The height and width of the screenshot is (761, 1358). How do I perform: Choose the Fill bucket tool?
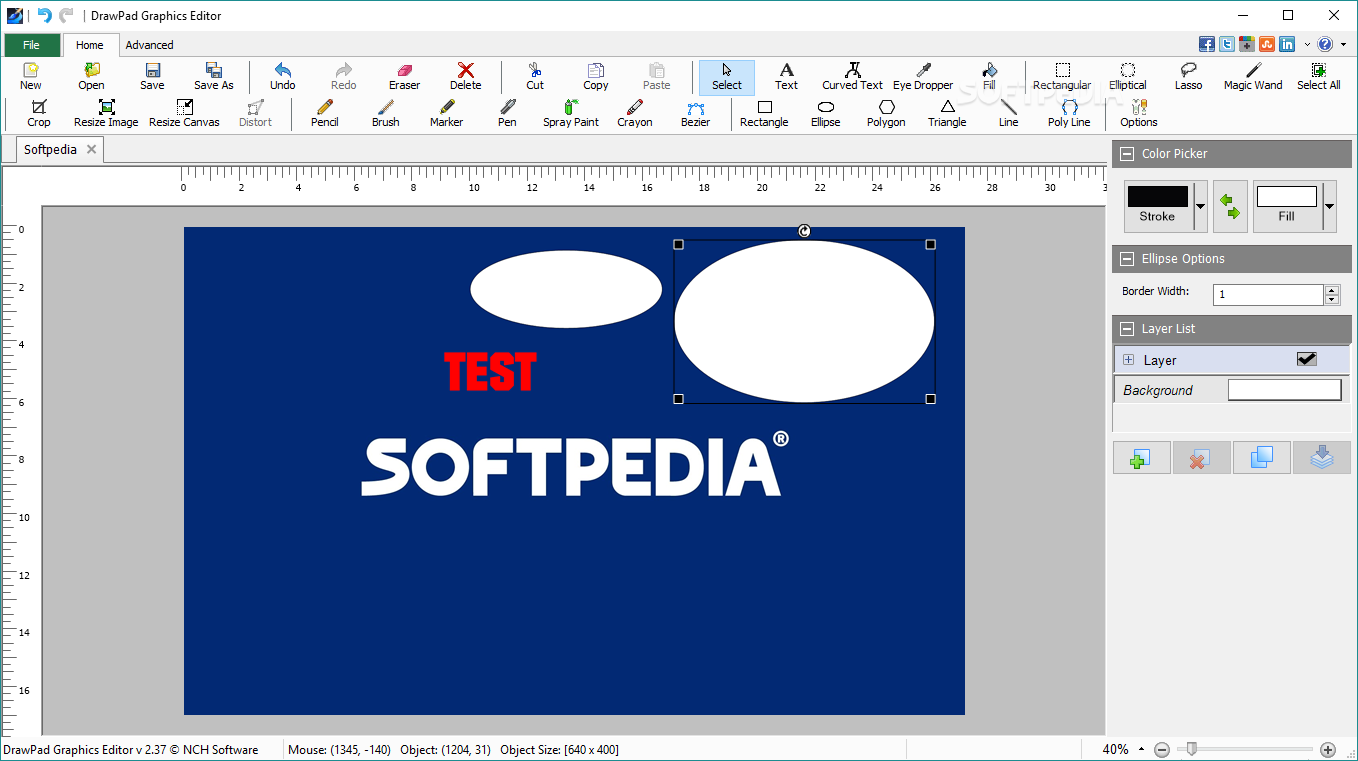989,76
